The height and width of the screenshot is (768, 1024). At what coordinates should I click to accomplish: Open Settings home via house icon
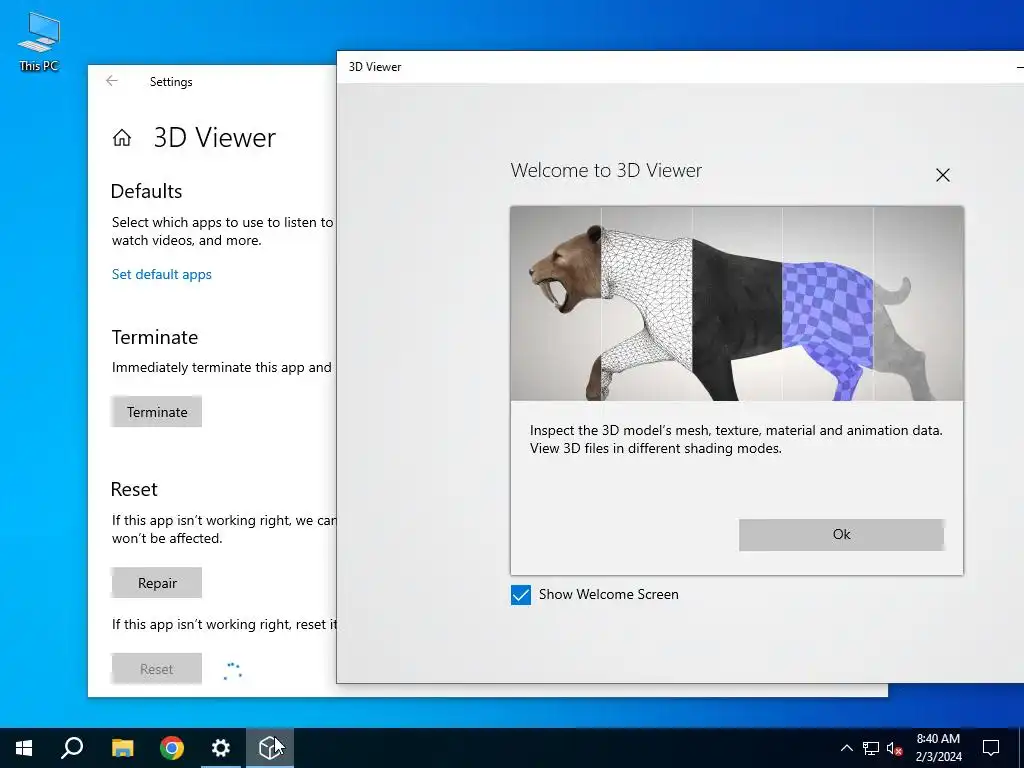point(121,138)
